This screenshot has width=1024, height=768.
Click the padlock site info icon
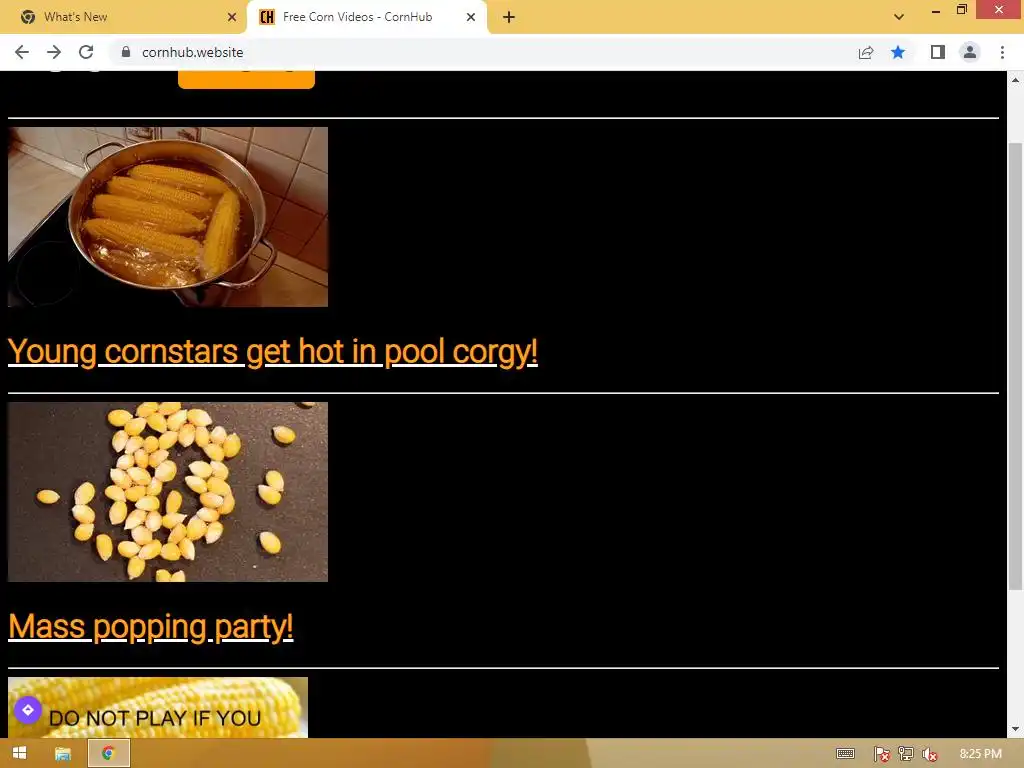point(126,52)
